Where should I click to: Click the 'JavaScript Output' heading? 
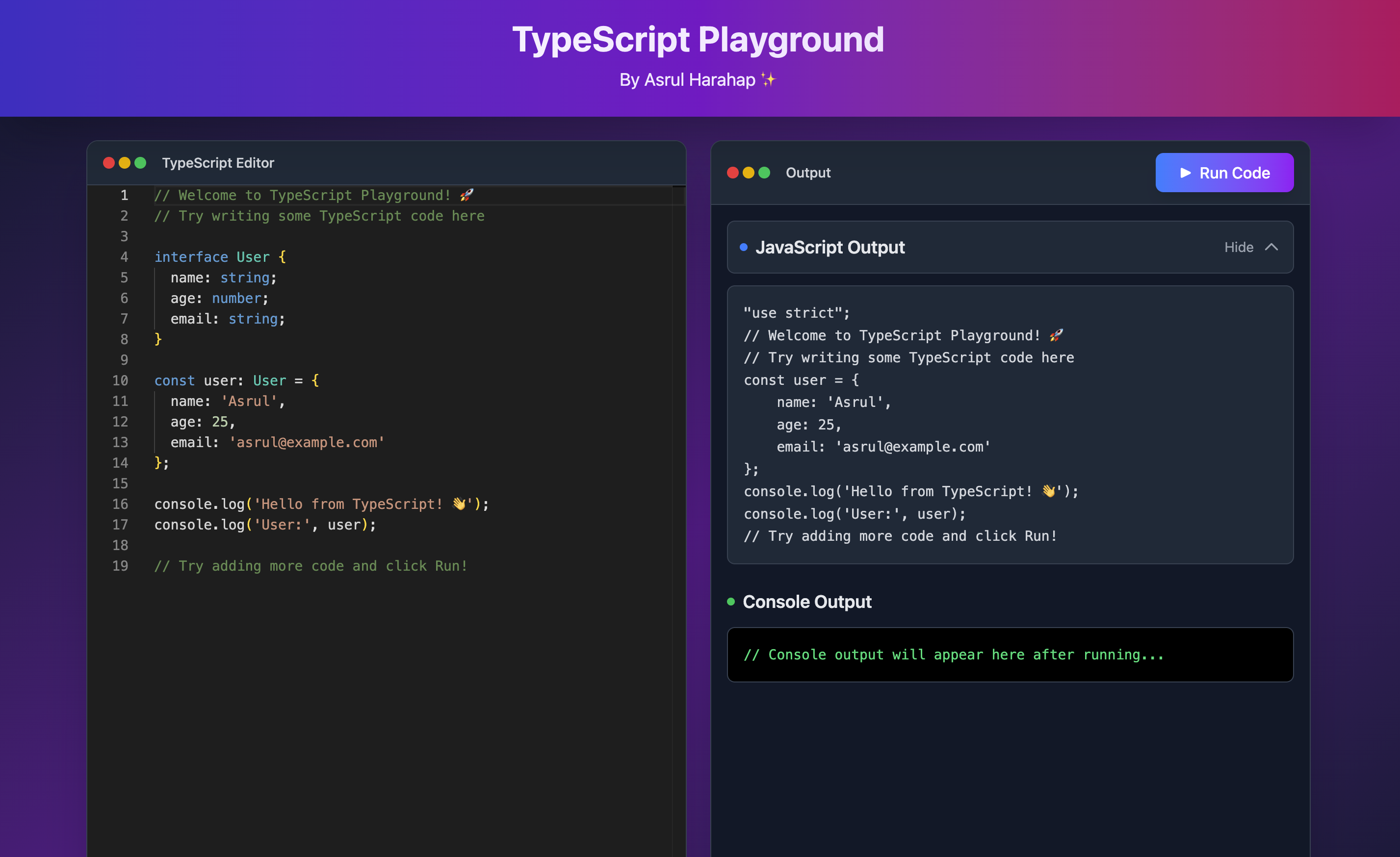tap(830, 247)
